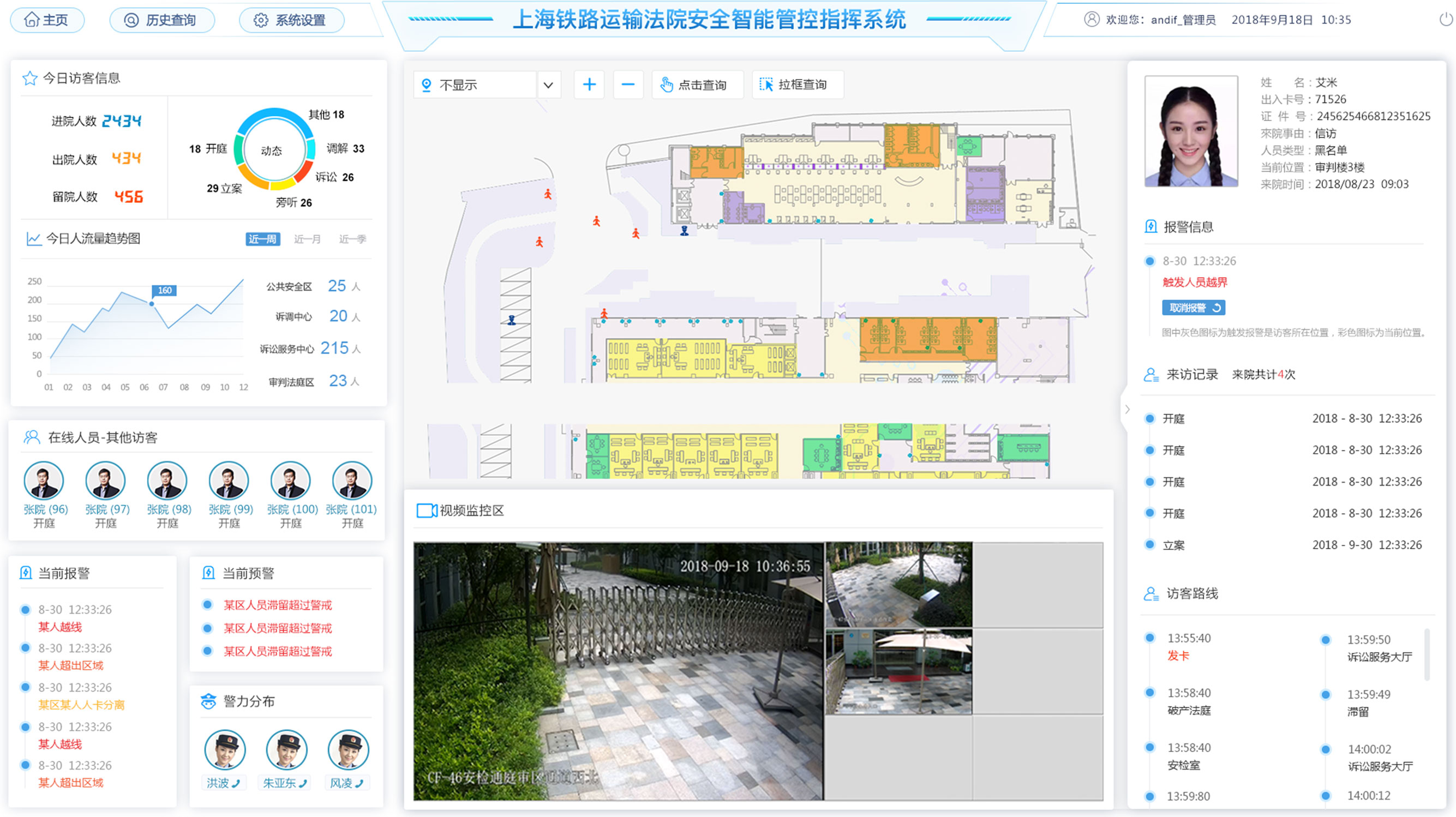The image size is (1456, 817).
Task: Expand the map zoom in with + button
Action: click(x=589, y=85)
